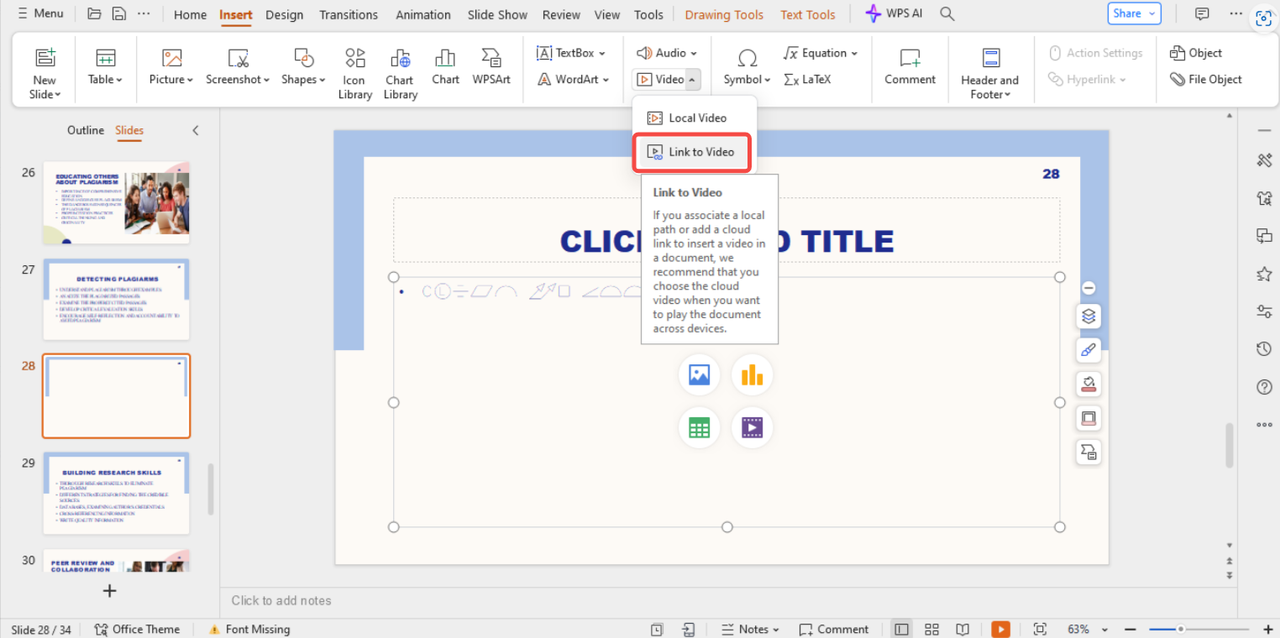Viewport: 1280px width, 638px height.
Task: Open the Video dropdown arrow
Action: click(x=692, y=79)
